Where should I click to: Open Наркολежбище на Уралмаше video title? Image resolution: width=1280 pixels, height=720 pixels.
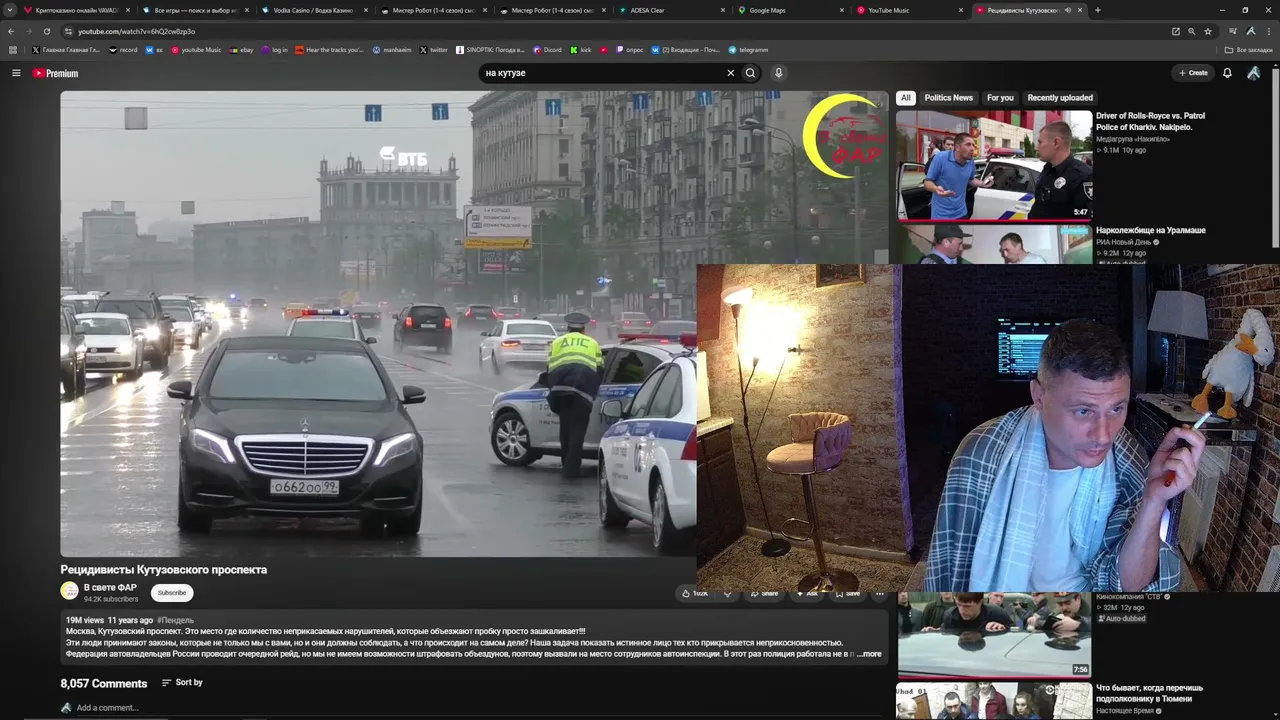pyautogui.click(x=1151, y=230)
